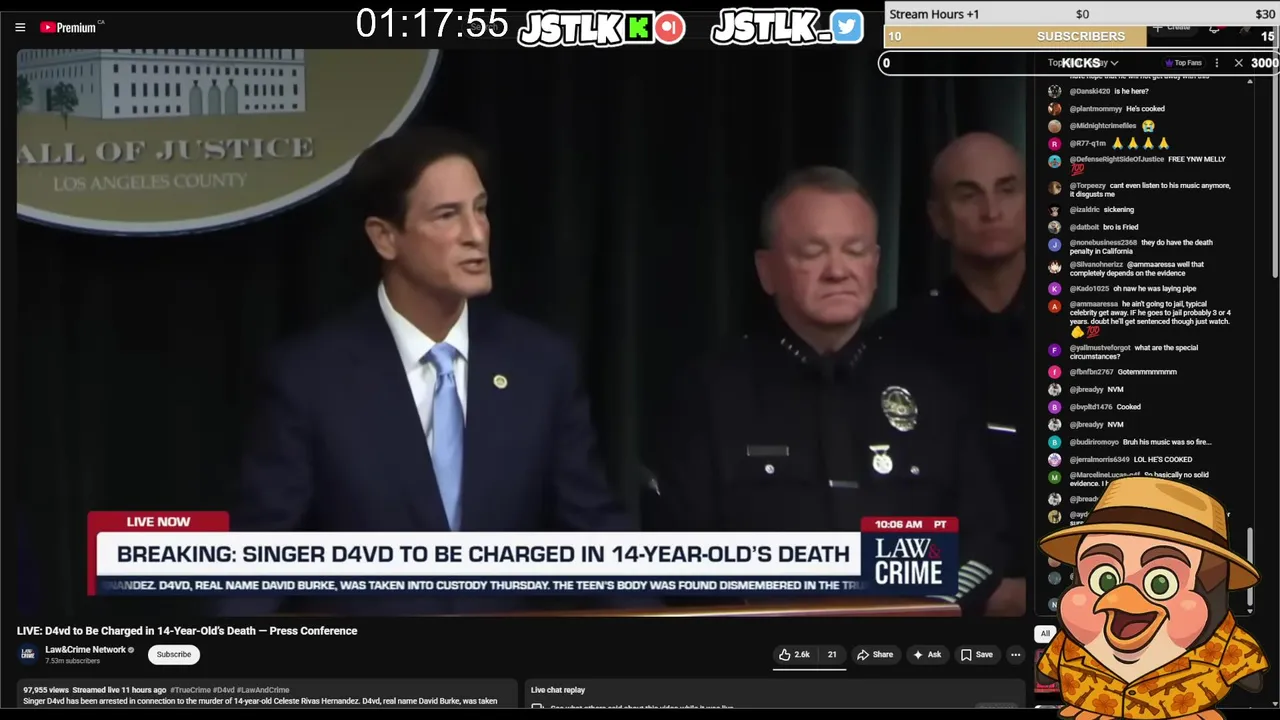Open @Silvanohnerizz's chat avatar
Image resolution: width=1280 pixels, height=720 pixels.
click(1054, 267)
